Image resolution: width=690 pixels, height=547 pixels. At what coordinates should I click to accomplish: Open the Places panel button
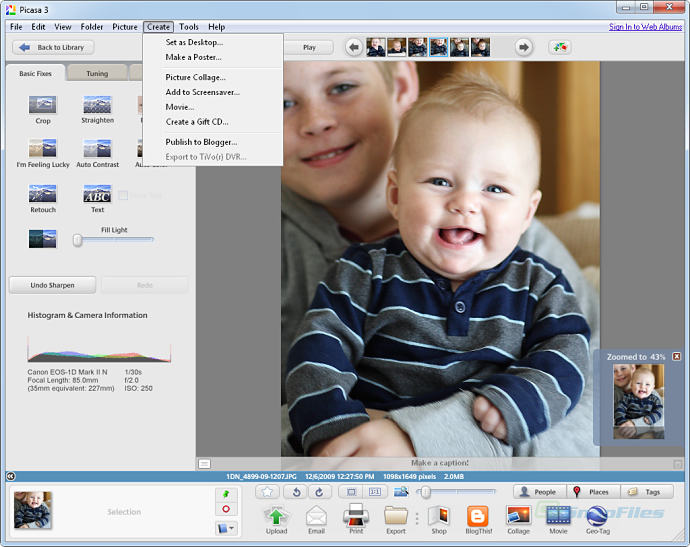pos(592,492)
